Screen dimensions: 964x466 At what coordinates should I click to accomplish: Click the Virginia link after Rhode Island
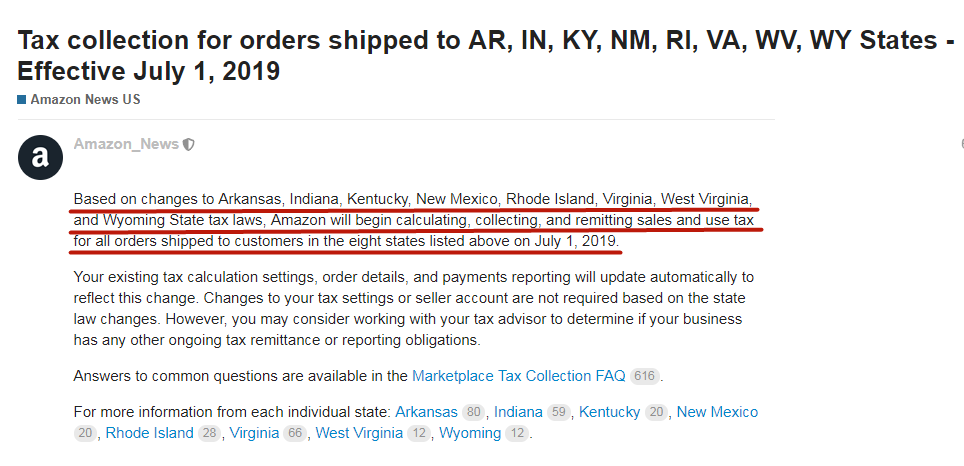(x=255, y=433)
